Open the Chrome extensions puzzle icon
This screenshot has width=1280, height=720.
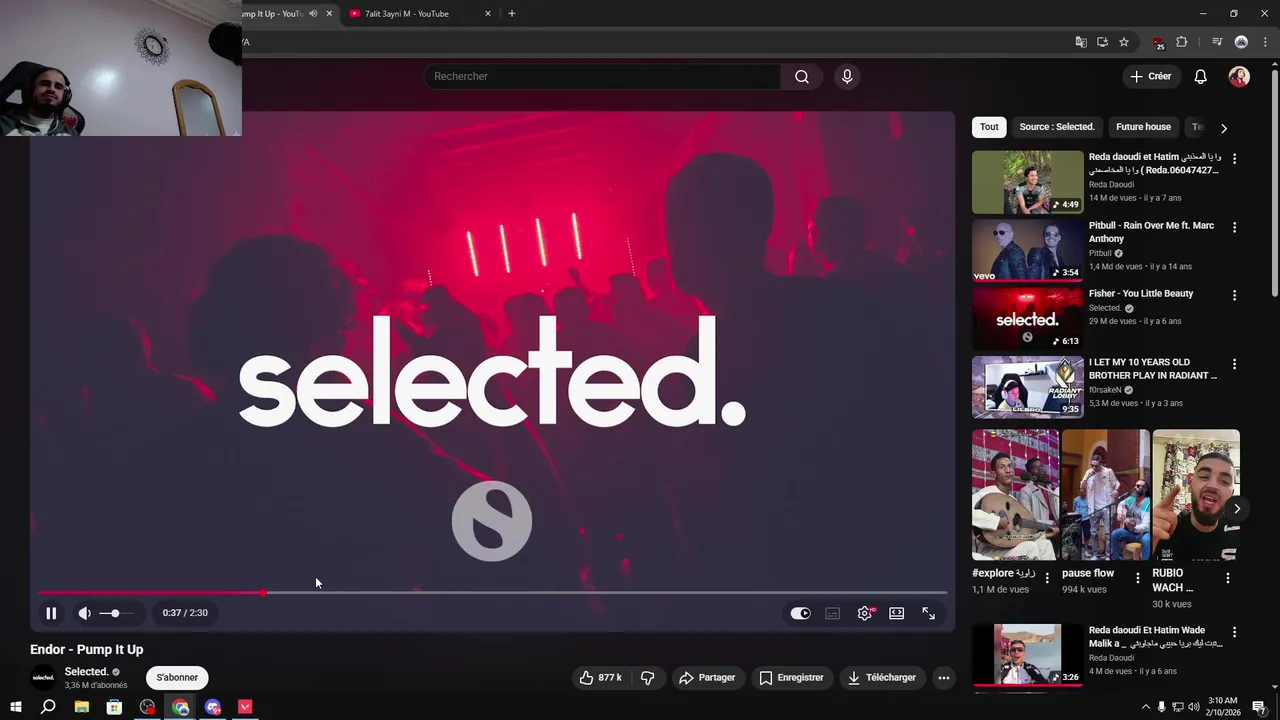point(1182,42)
